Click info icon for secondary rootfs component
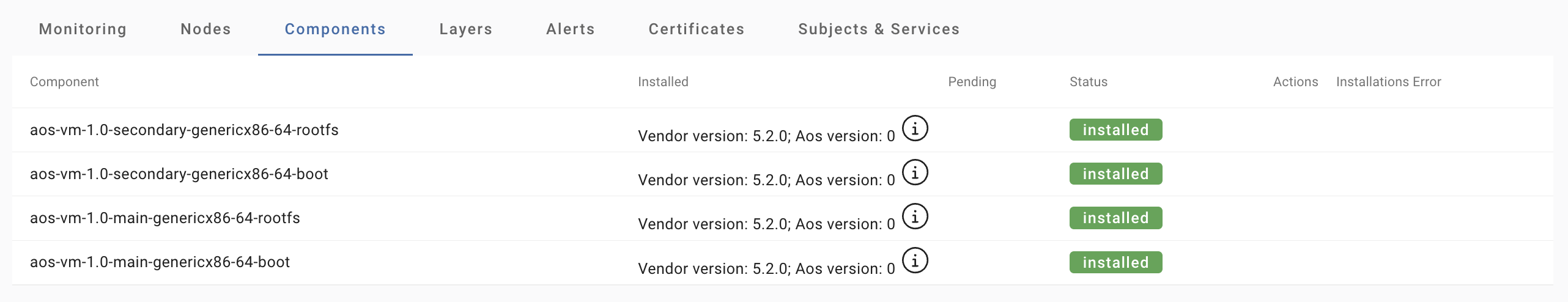 tap(915, 129)
